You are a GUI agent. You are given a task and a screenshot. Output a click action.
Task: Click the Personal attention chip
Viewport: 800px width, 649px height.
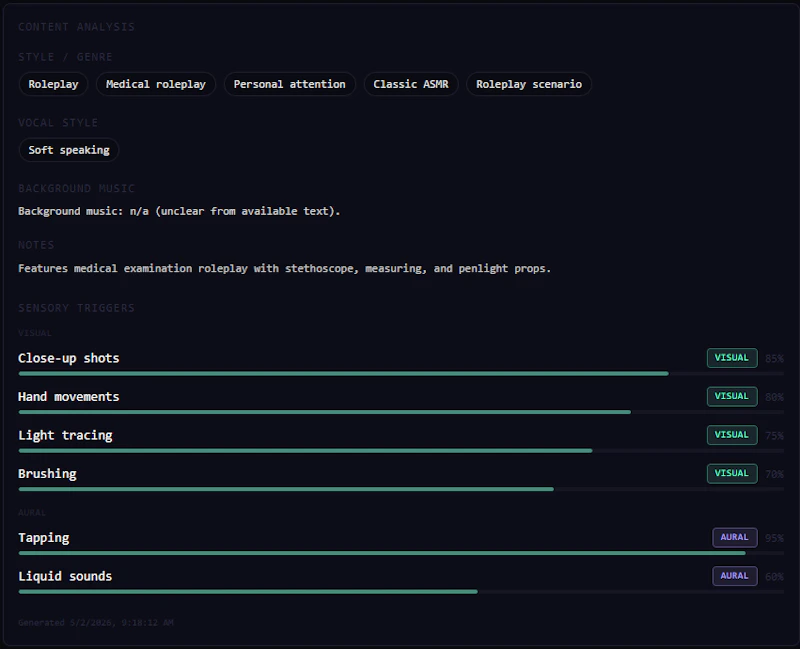click(x=289, y=84)
